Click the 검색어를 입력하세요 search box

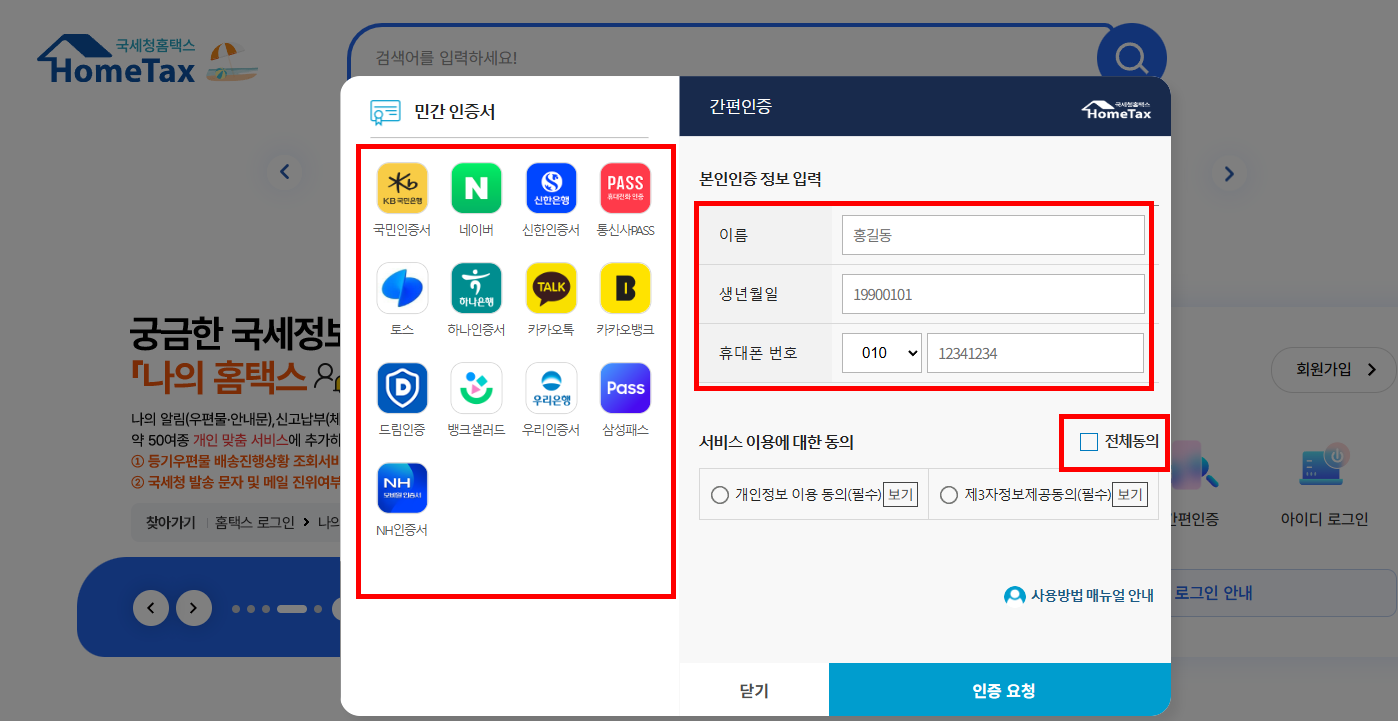tap(730, 58)
